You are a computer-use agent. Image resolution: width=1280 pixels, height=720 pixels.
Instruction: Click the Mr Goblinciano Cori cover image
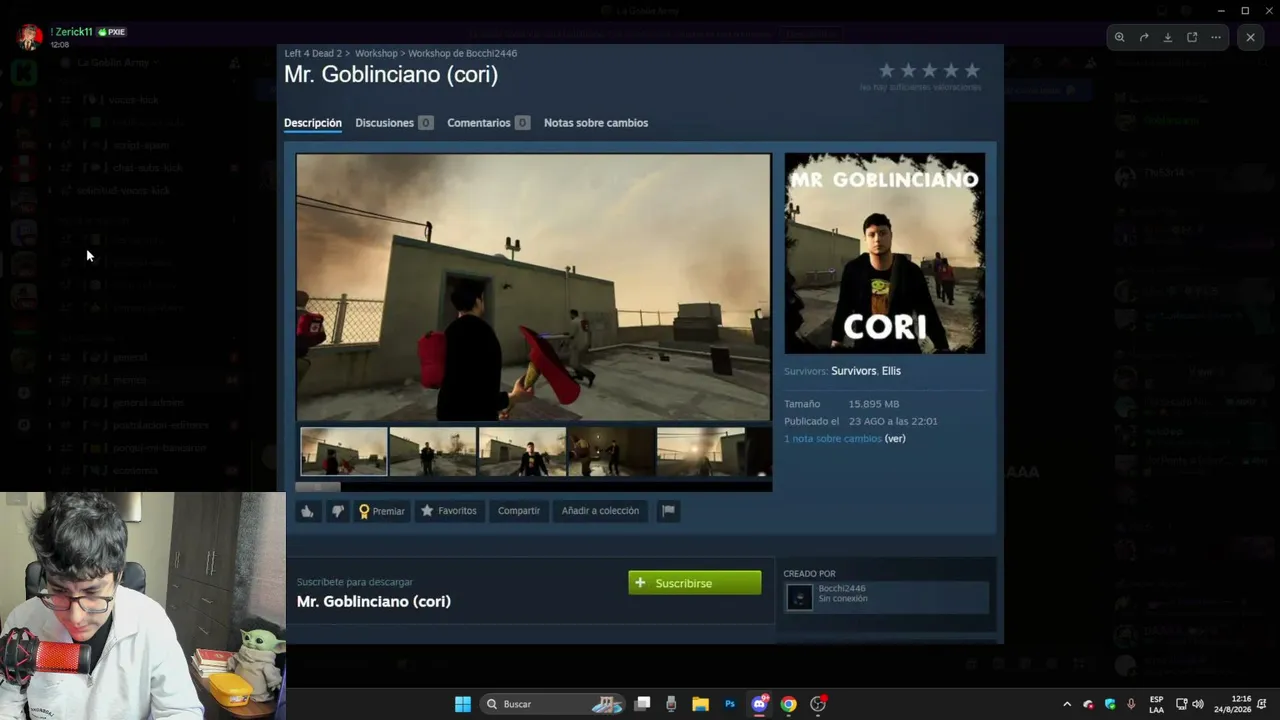coord(885,253)
